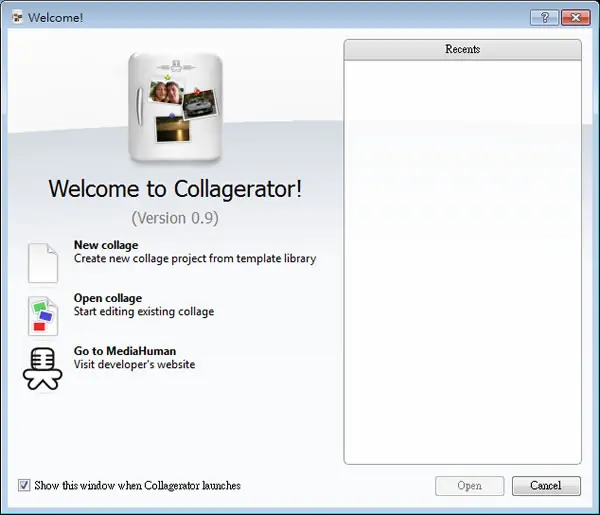Click the Open collage colored shapes icon

pos(43,316)
